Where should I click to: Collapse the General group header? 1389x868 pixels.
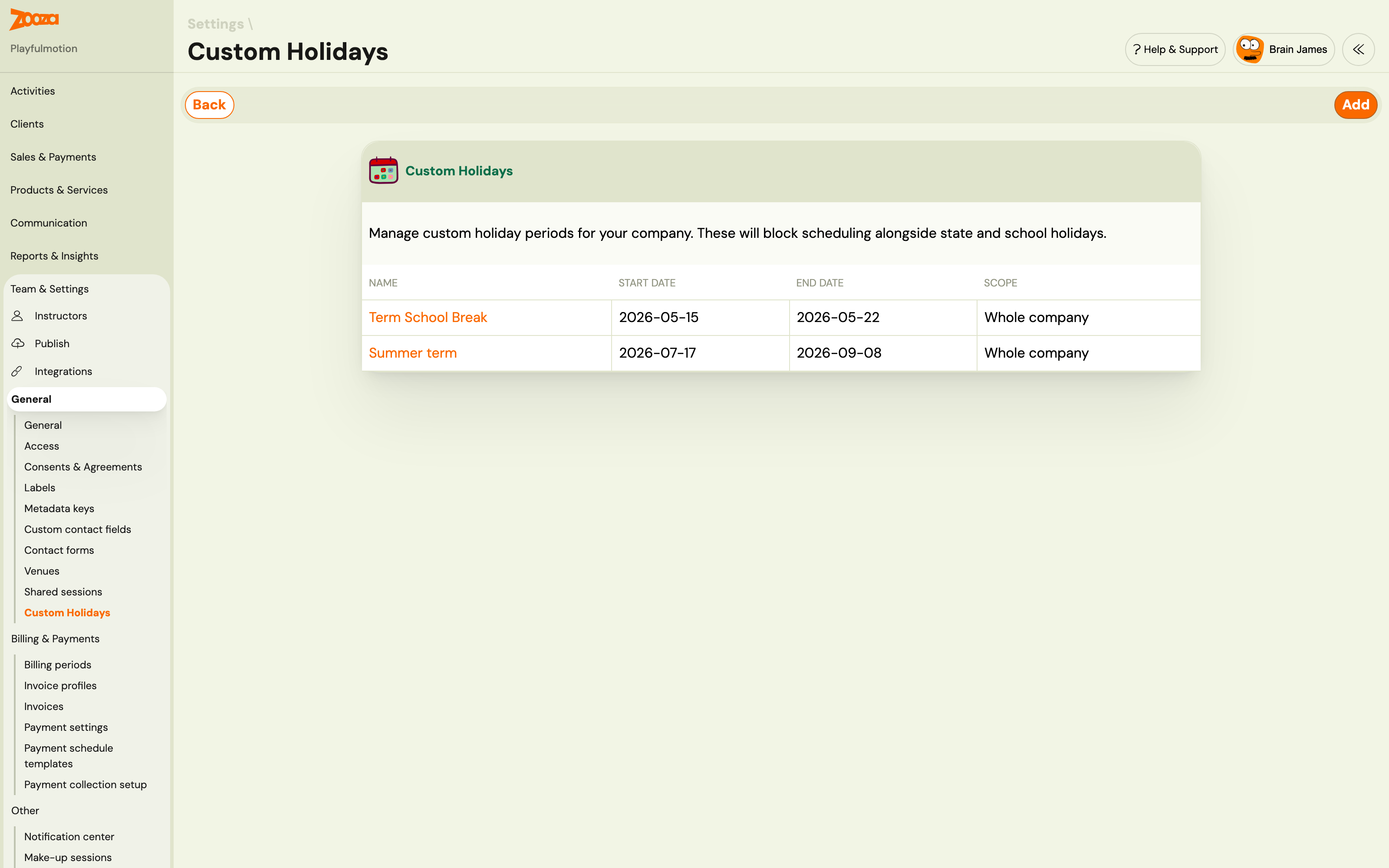pos(87,399)
